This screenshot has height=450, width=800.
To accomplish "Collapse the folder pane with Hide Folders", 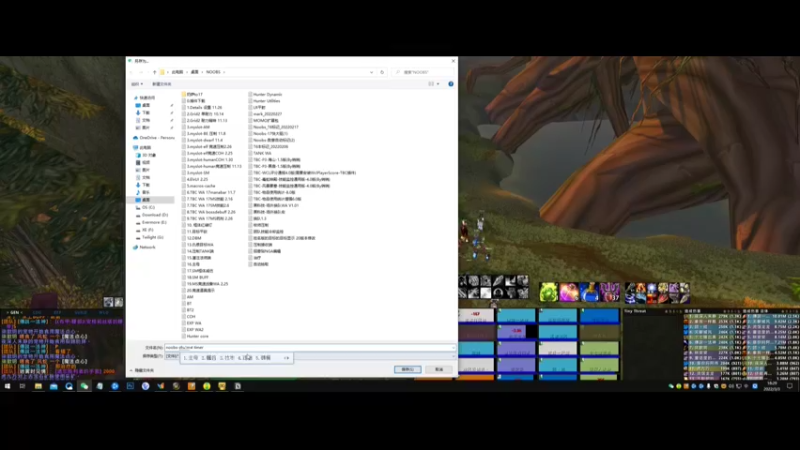I will pyautogui.click(x=142, y=370).
